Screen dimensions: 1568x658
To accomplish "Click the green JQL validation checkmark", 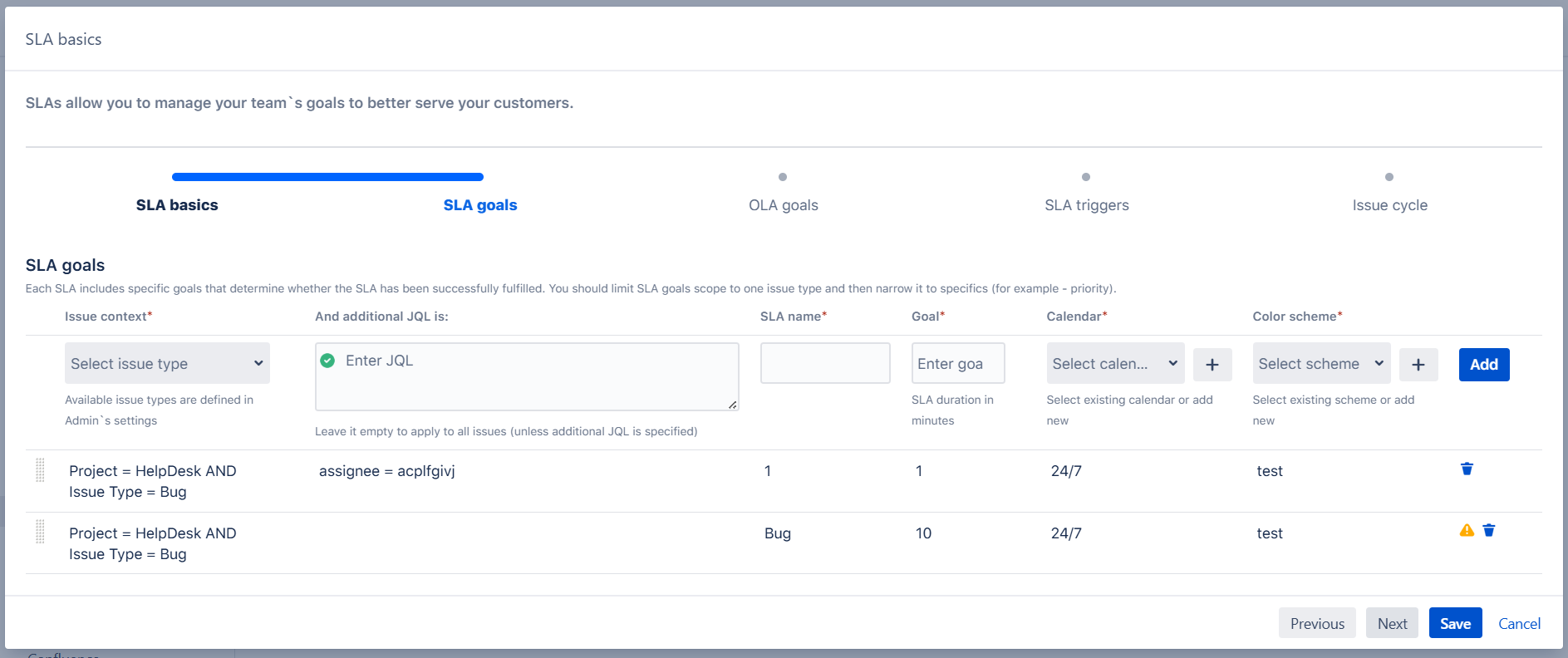I will click(327, 361).
